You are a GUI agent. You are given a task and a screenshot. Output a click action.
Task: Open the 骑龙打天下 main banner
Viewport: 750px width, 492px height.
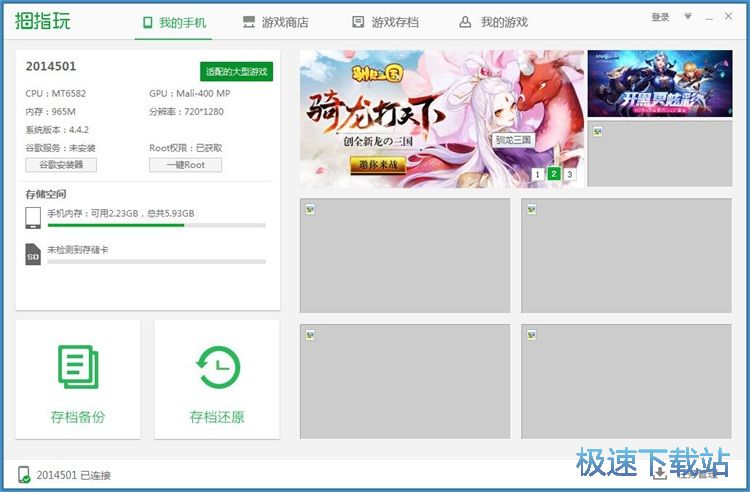point(441,119)
